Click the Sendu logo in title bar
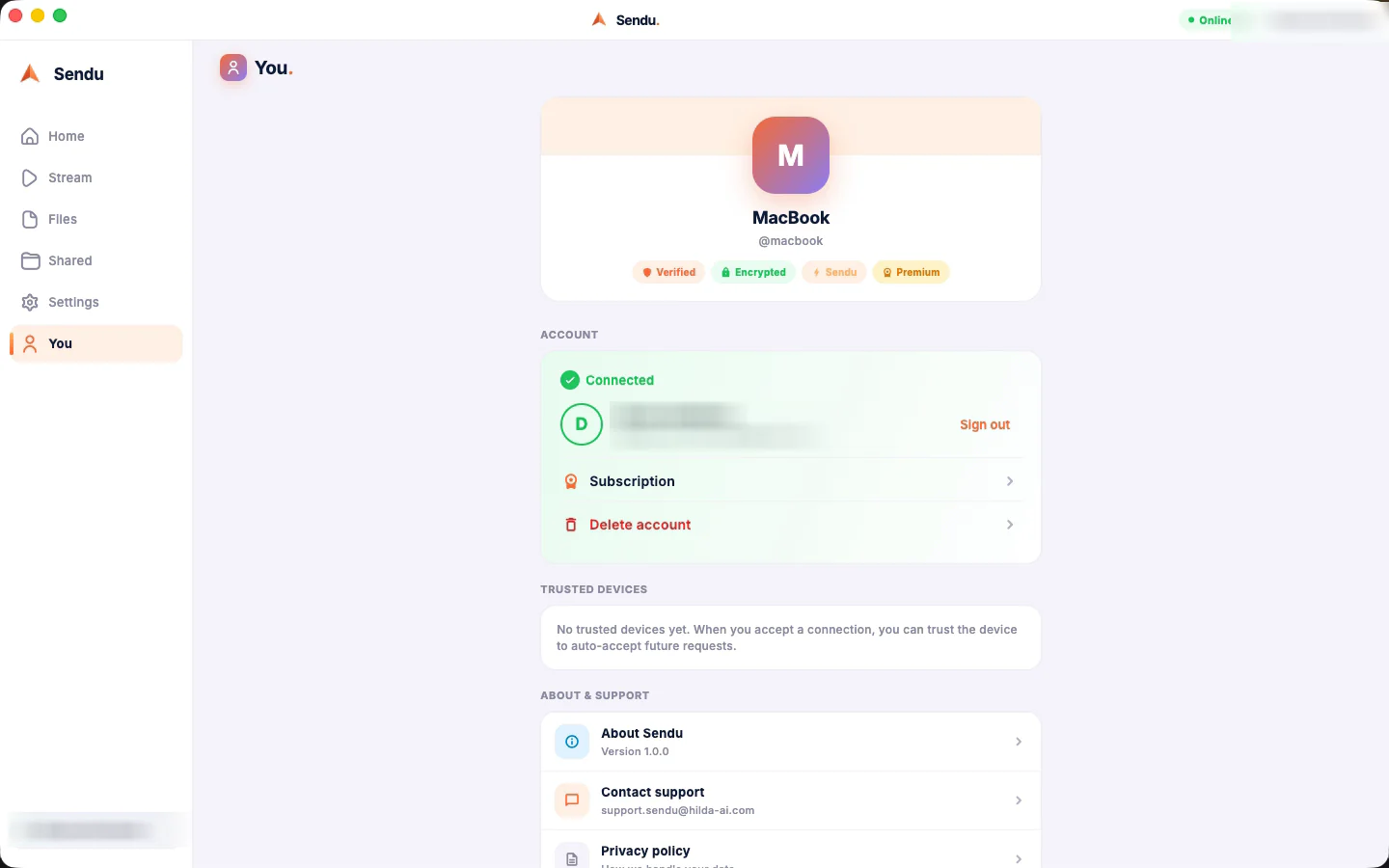 point(599,19)
